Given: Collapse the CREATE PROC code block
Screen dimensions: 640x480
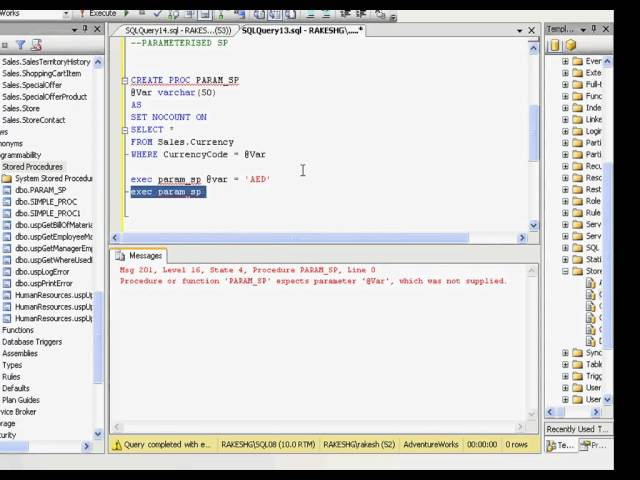Looking at the screenshot, I should 125,80.
